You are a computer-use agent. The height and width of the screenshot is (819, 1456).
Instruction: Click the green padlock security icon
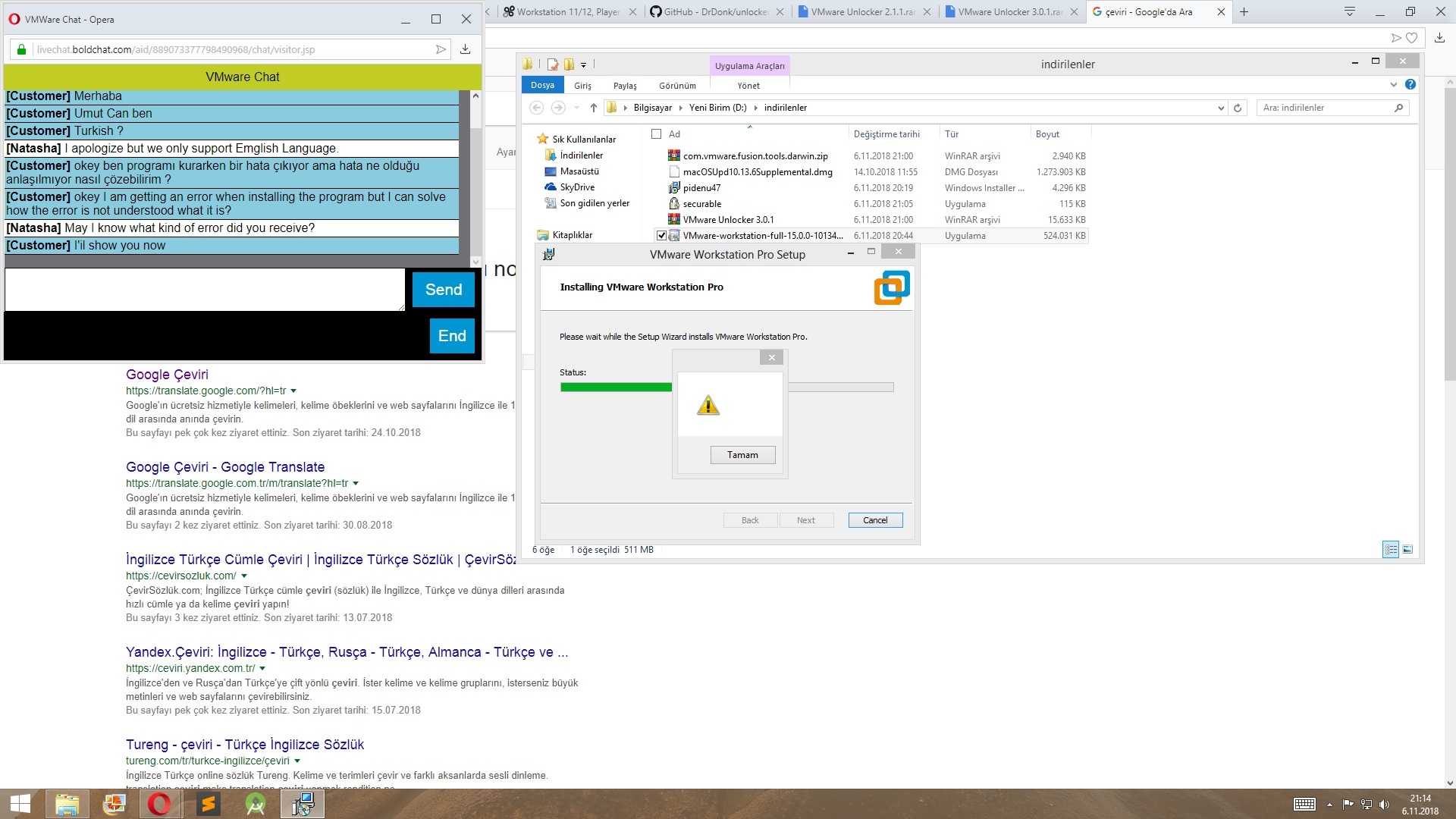point(21,49)
